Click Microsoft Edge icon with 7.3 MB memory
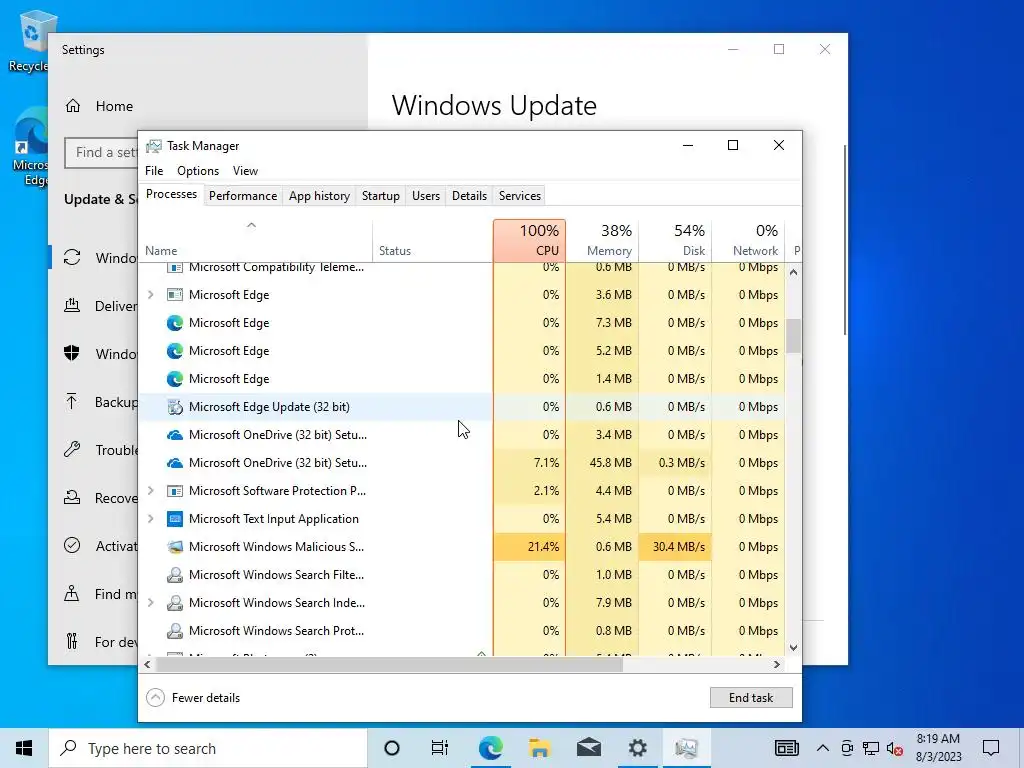 [x=174, y=323]
